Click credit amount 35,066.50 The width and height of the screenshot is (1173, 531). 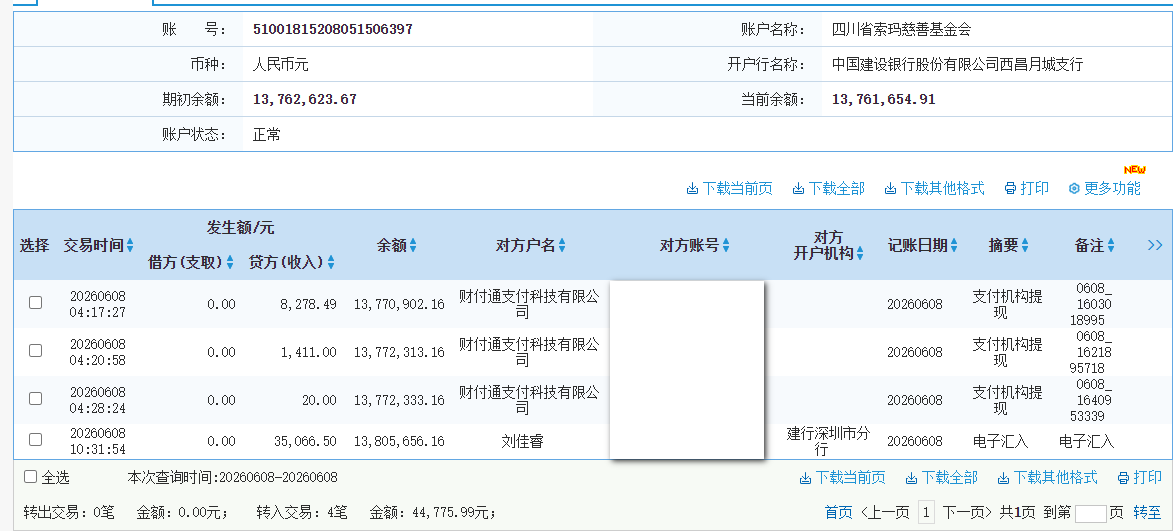coord(305,441)
